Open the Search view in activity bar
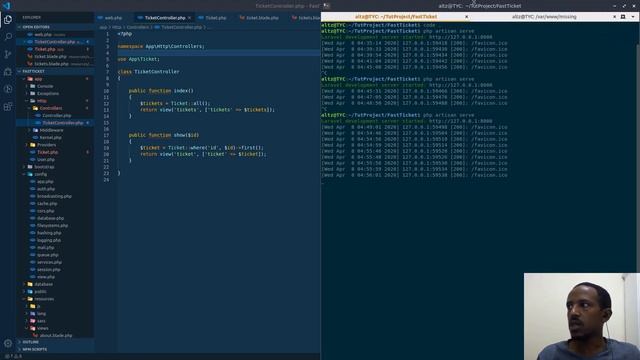 click(8, 37)
